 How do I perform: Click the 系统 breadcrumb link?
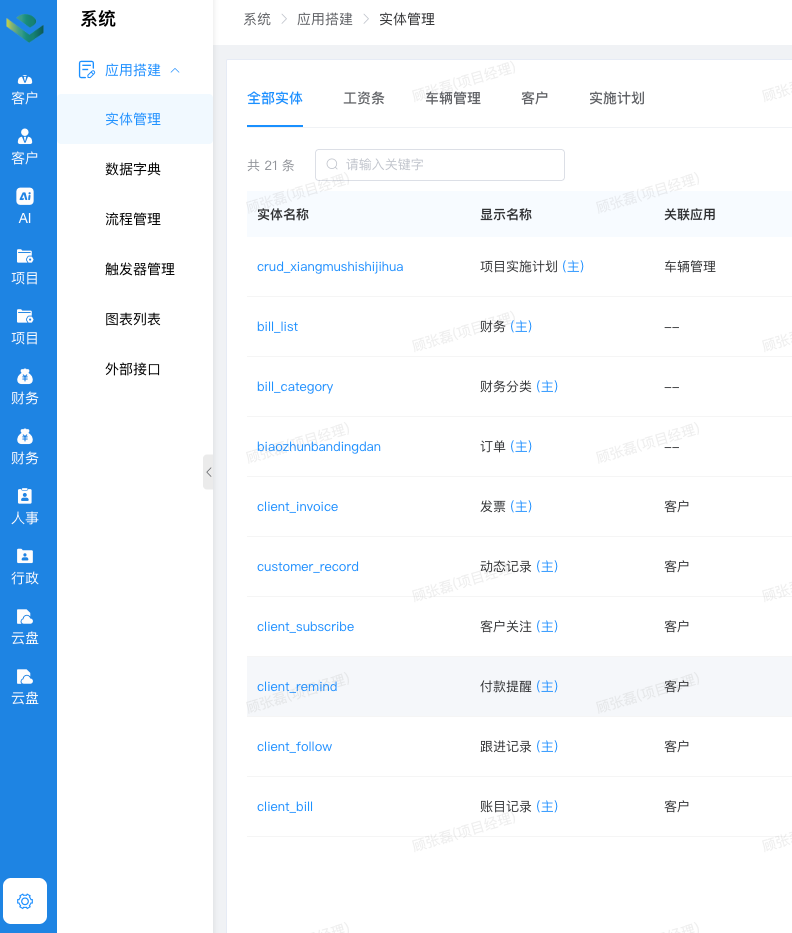257,19
